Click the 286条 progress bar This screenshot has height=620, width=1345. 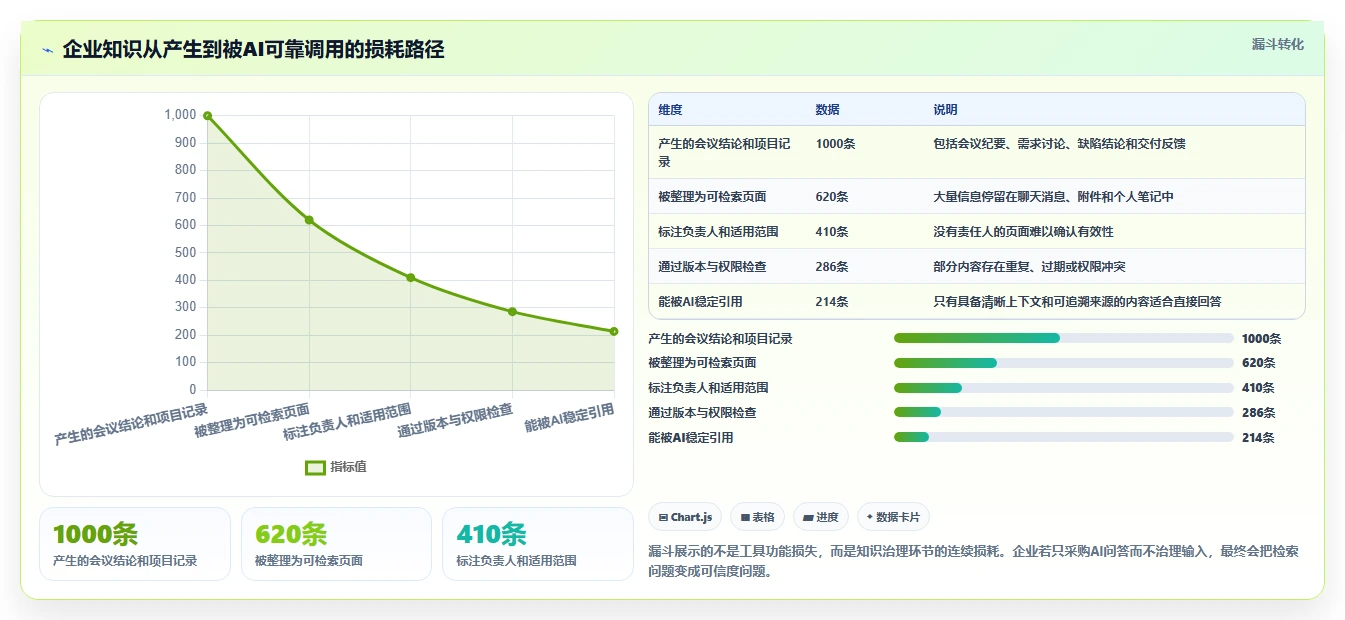point(1064,412)
